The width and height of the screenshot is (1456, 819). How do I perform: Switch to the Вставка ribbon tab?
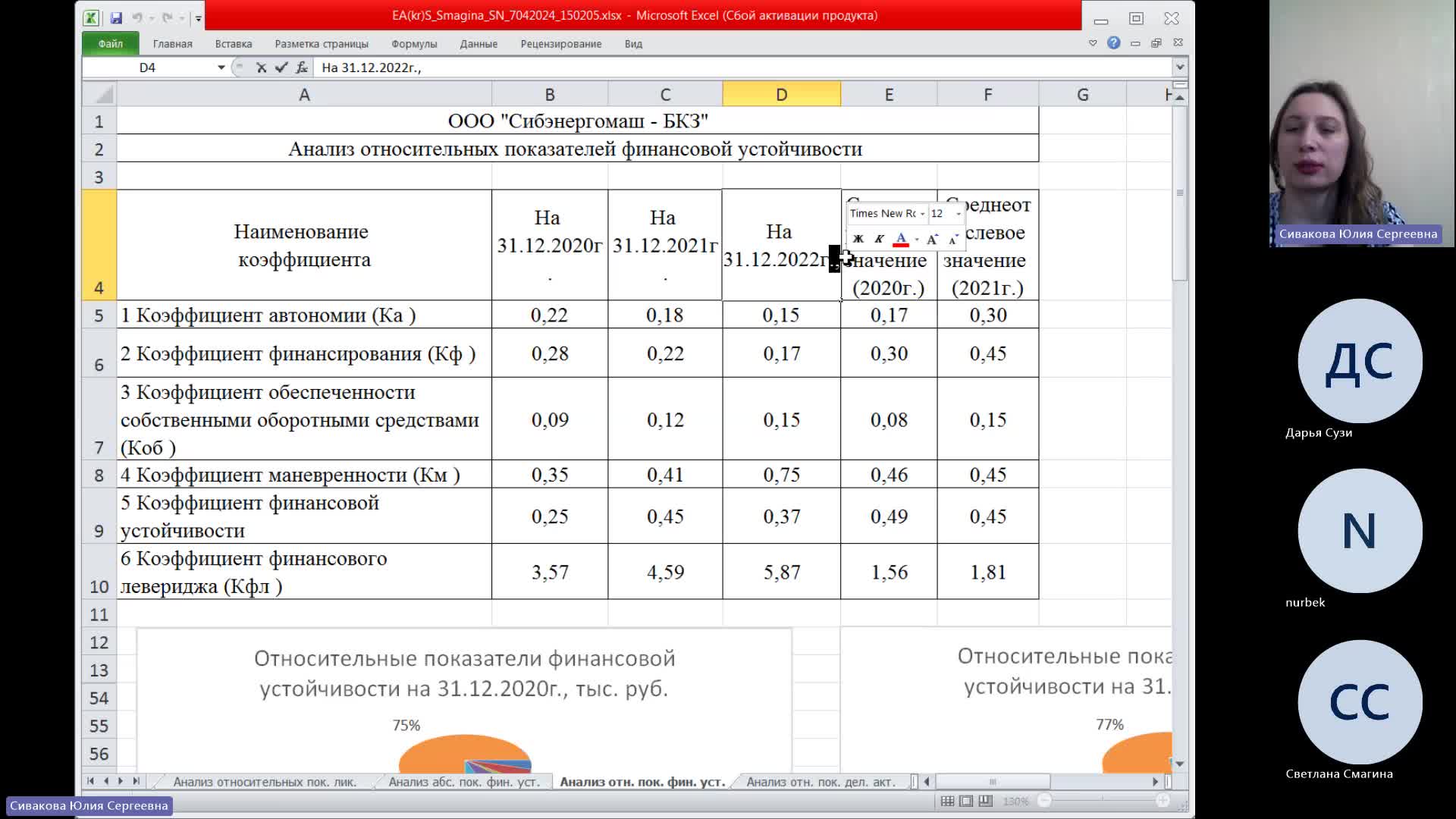pos(234,43)
